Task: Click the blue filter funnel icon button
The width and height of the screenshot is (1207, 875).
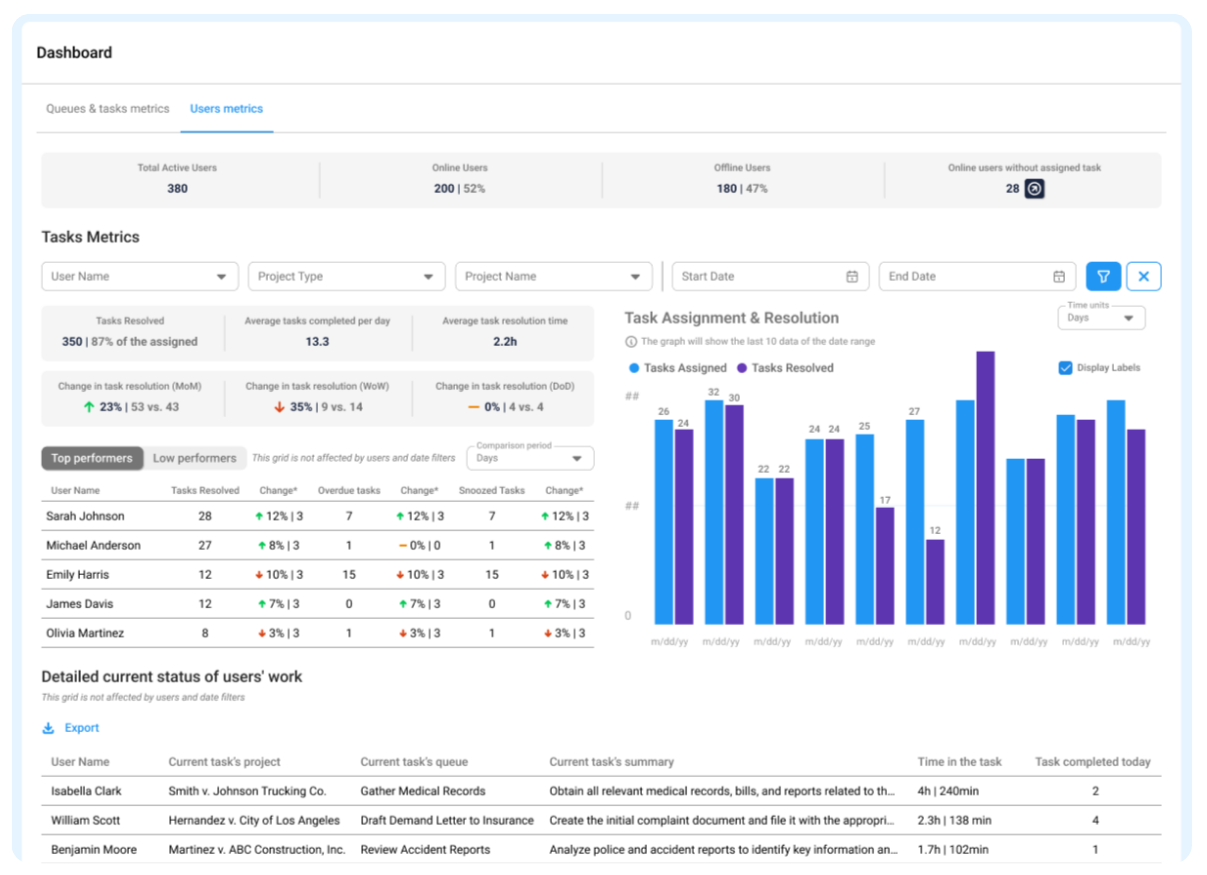Action: (1103, 276)
